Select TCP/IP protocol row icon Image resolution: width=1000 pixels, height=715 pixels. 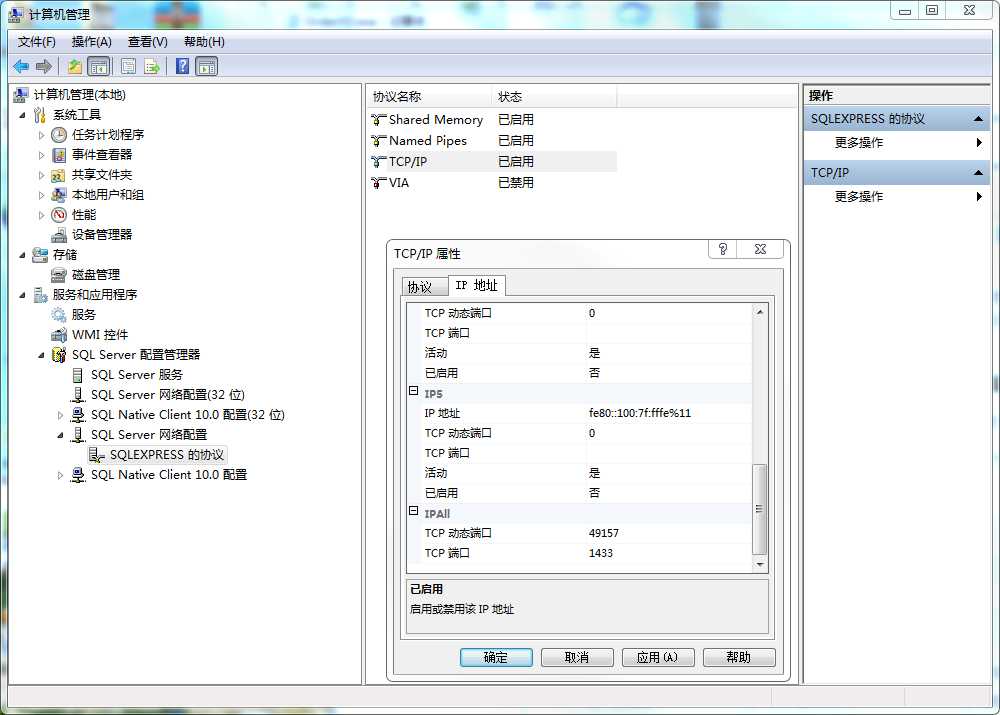[379, 161]
